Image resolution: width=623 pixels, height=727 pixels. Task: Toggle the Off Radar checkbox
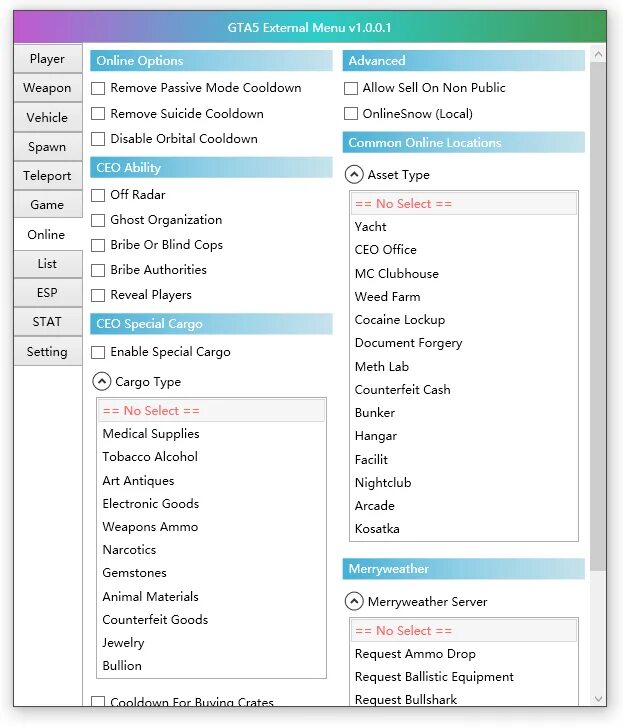pyautogui.click(x=98, y=195)
